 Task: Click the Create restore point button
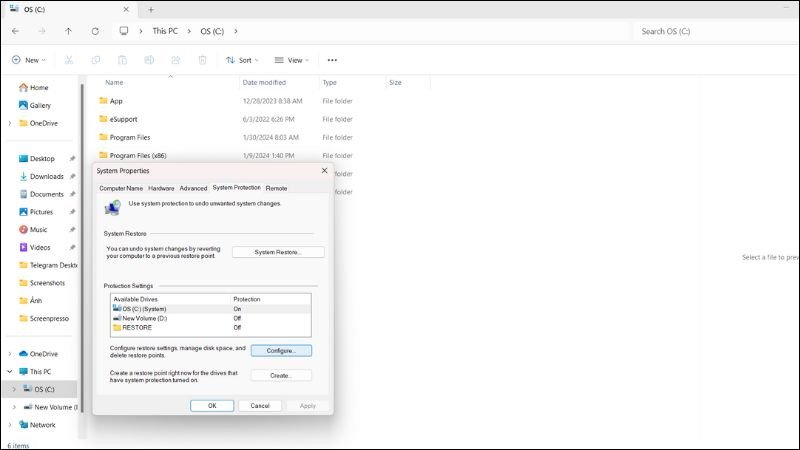[281, 376]
